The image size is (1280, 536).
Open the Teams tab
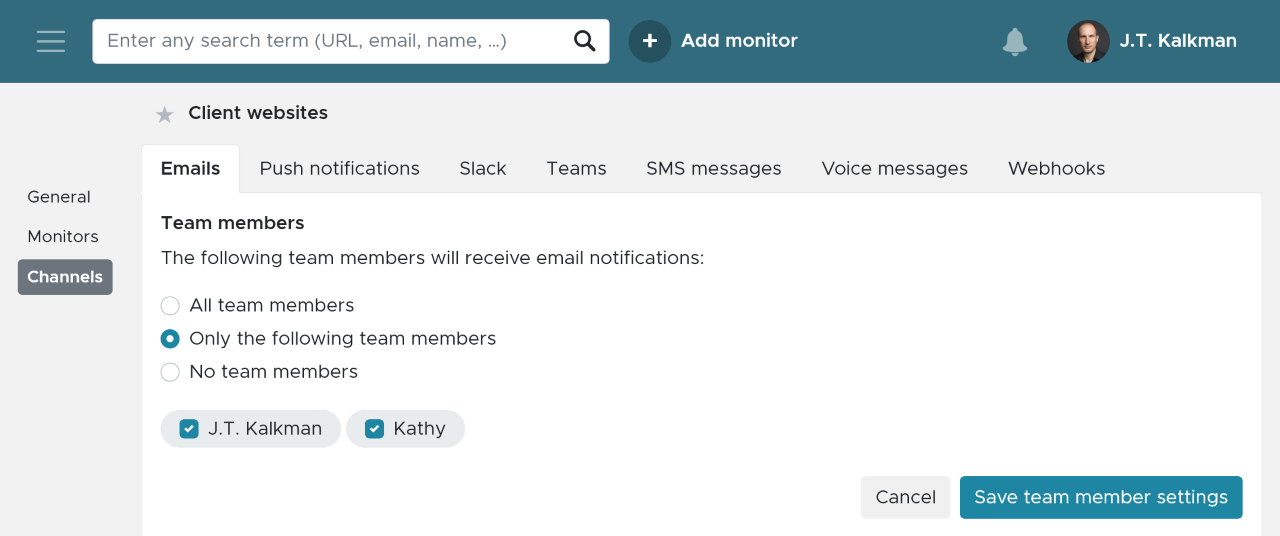(576, 169)
